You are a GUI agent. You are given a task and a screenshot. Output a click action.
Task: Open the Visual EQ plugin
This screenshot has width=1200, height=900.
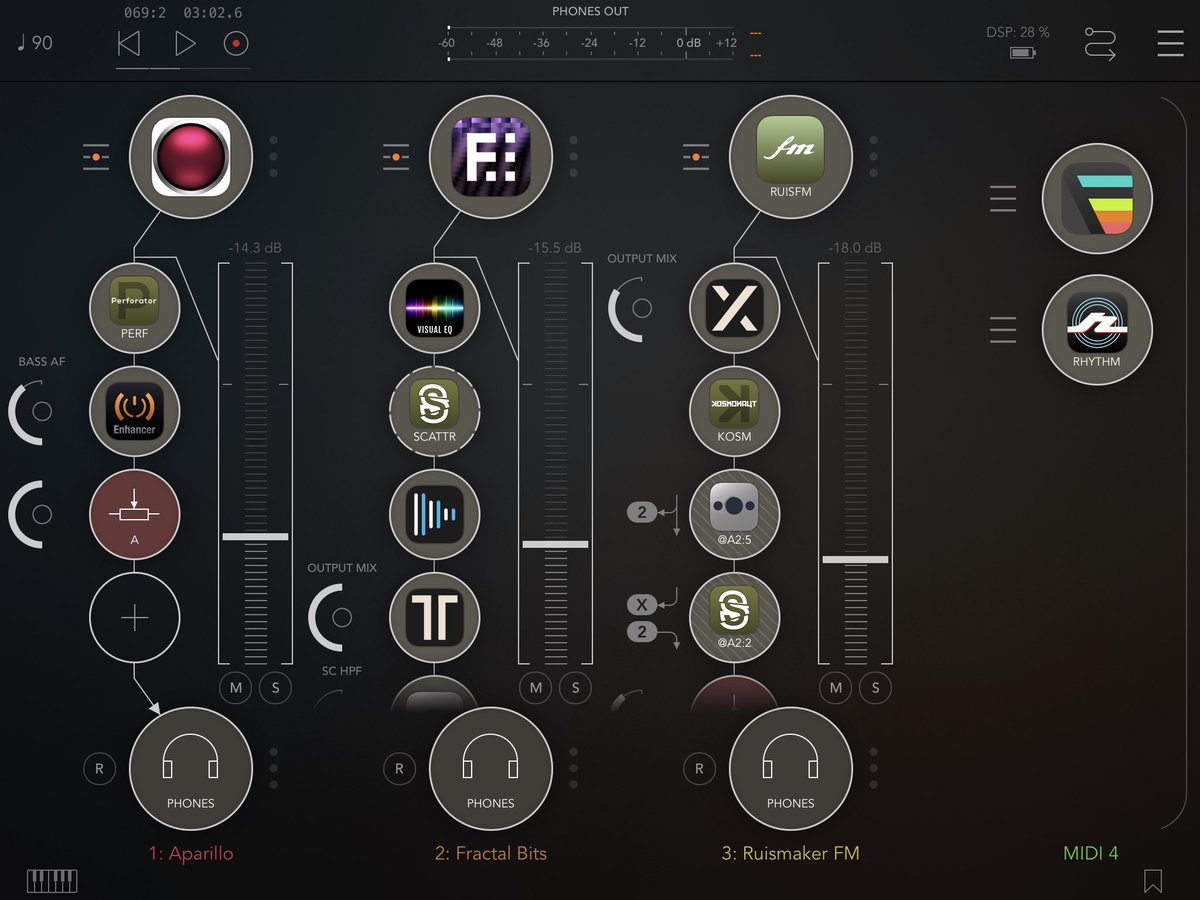coord(435,308)
